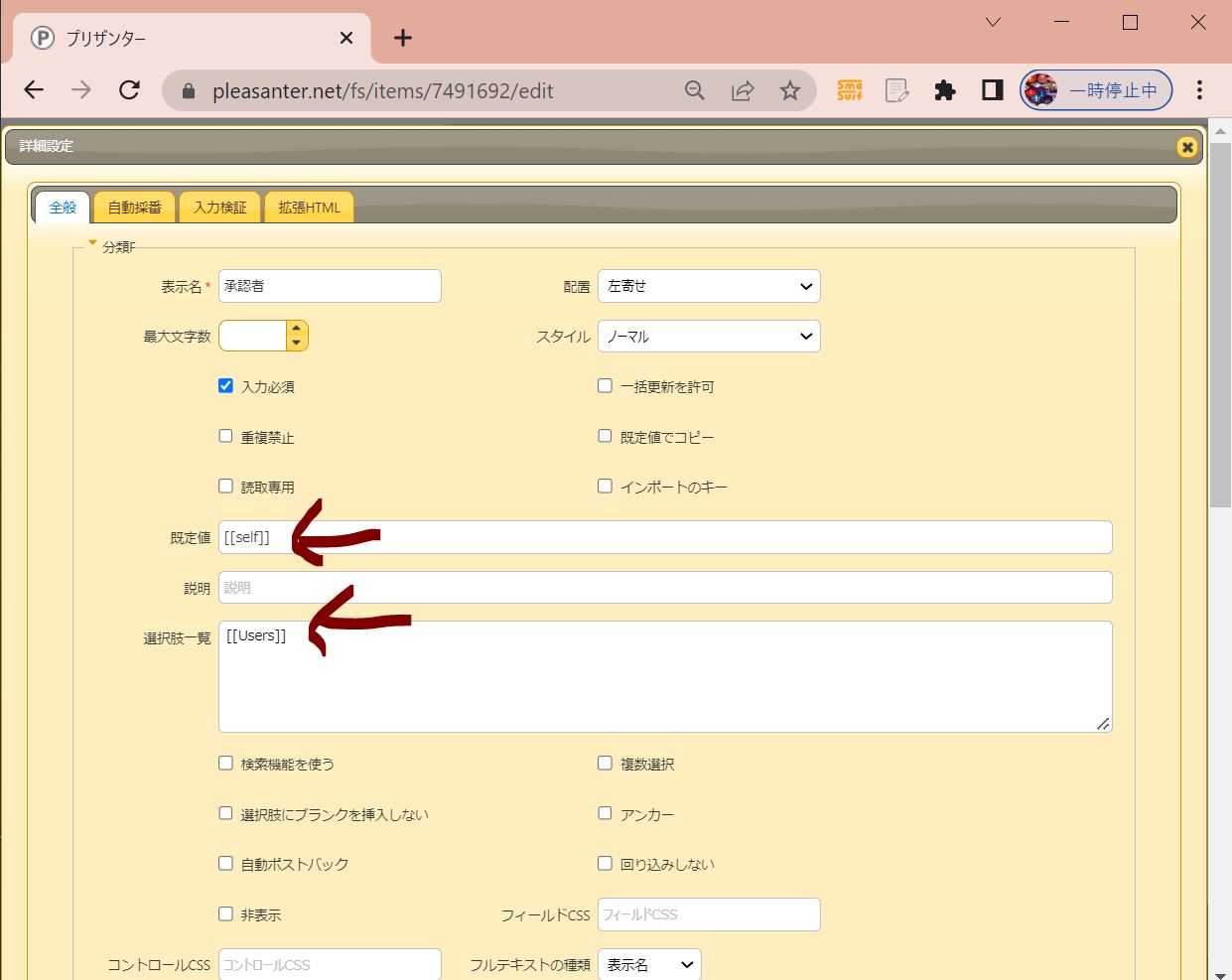
Task: Enable the 重複禁止 checkbox
Action: pos(226,436)
